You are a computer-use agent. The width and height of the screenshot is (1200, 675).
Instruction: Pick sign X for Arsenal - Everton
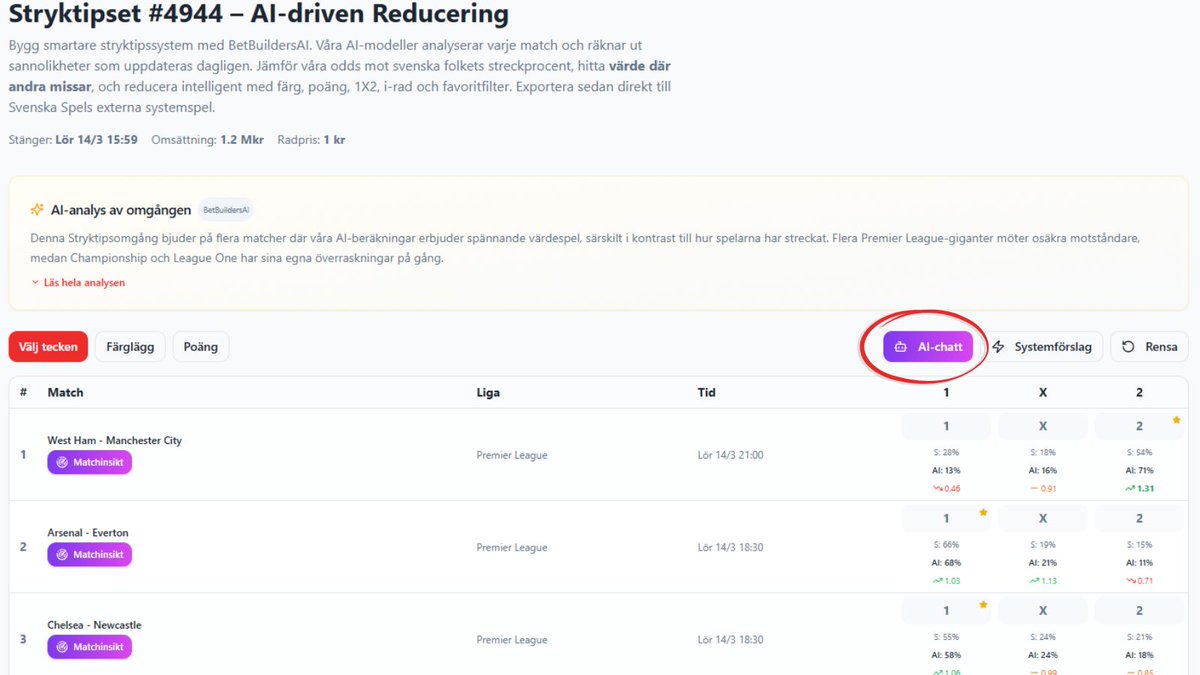[x=1043, y=518]
